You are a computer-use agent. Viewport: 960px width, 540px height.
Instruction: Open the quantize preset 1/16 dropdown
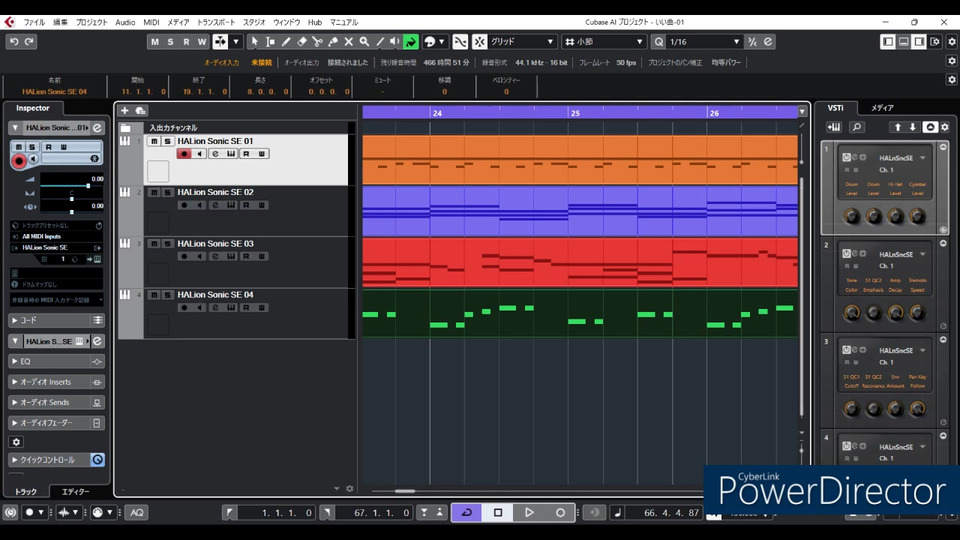[704, 42]
